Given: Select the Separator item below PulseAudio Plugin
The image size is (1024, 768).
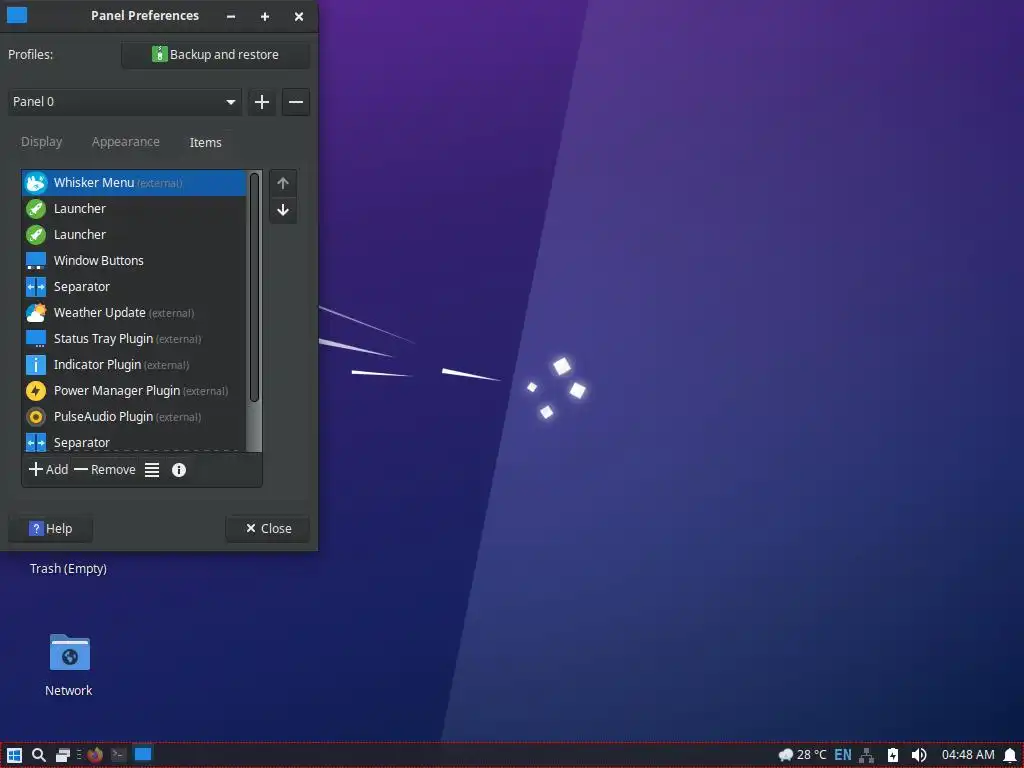Looking at the screenshot, I should tap(134, 441).
